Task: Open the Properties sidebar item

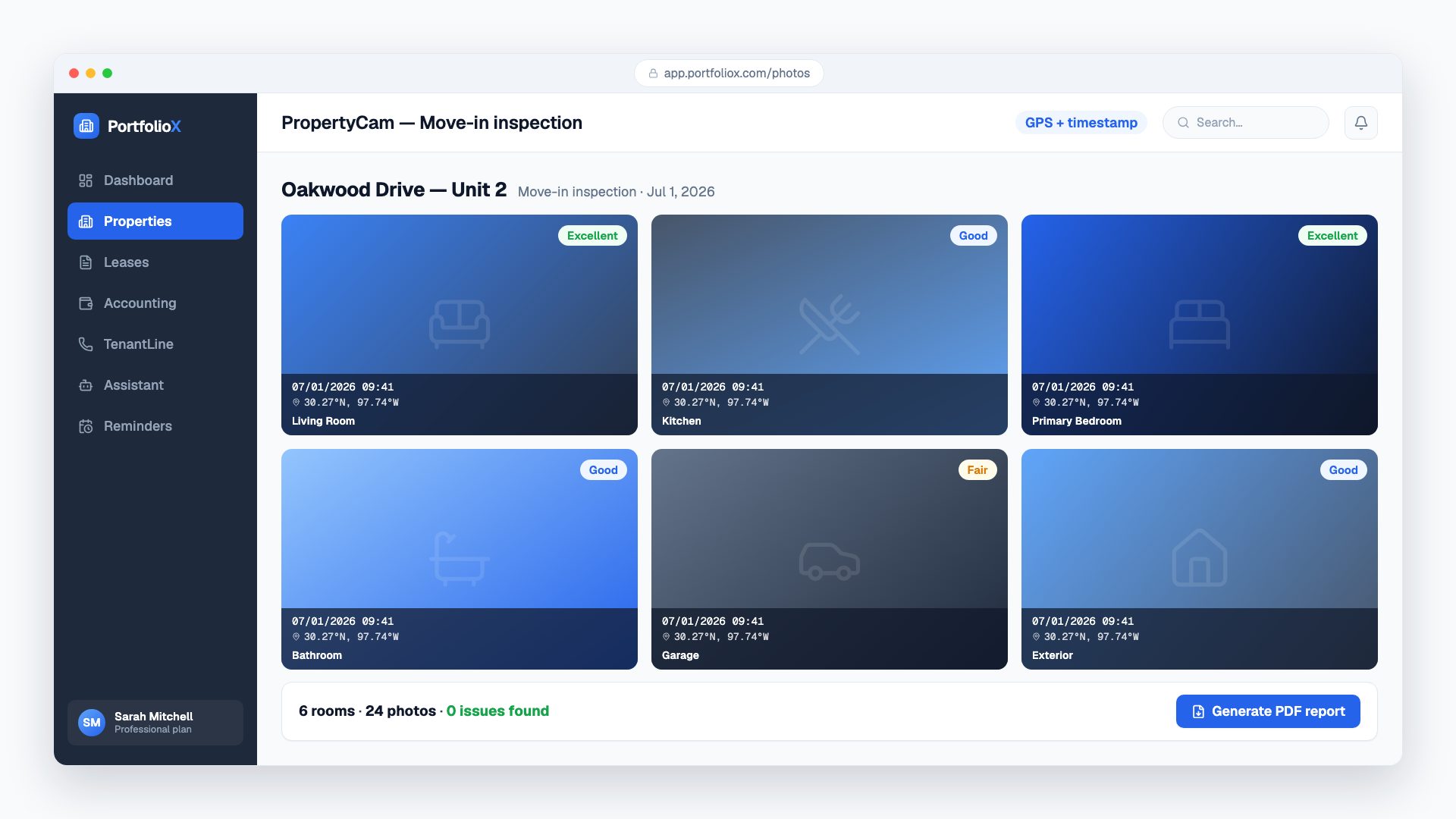Action: point(155,221)
